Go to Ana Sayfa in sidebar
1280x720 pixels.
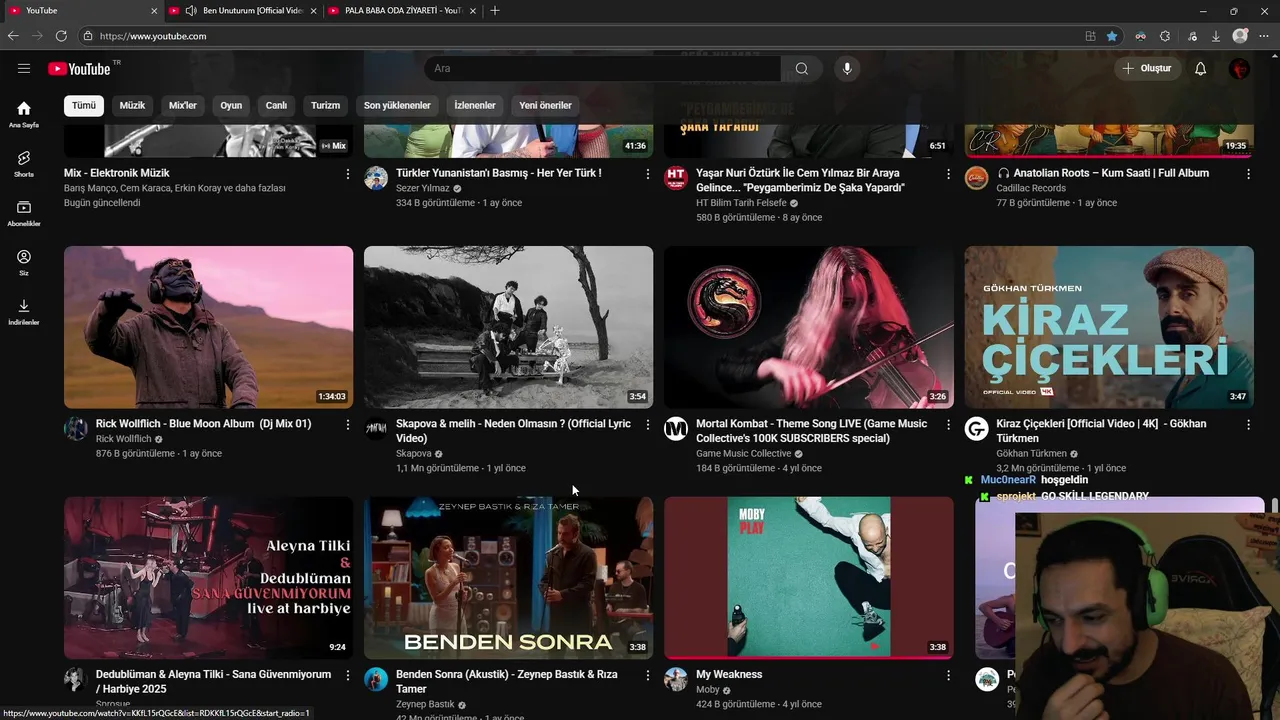(x=24, y=114)
